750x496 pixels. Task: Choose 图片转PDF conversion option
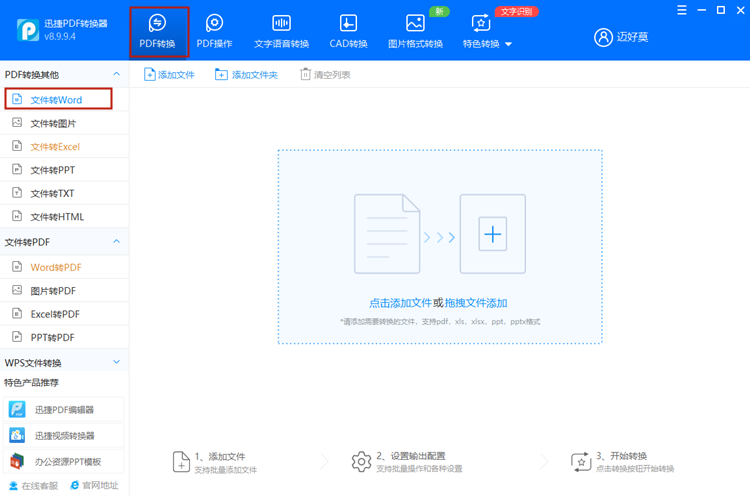click(55, 290)
